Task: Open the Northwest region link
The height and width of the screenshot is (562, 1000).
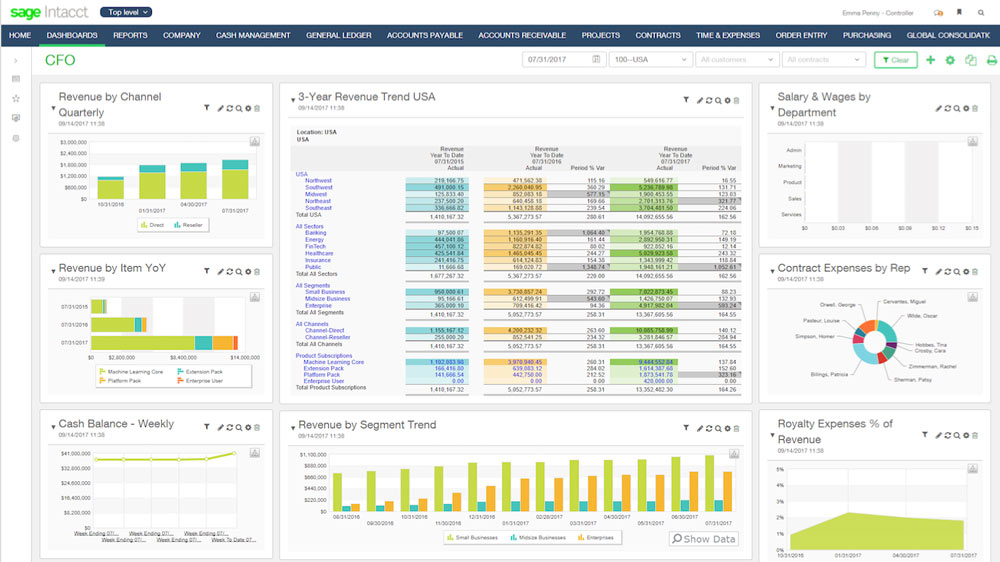Action: click(x=318, y=181)
